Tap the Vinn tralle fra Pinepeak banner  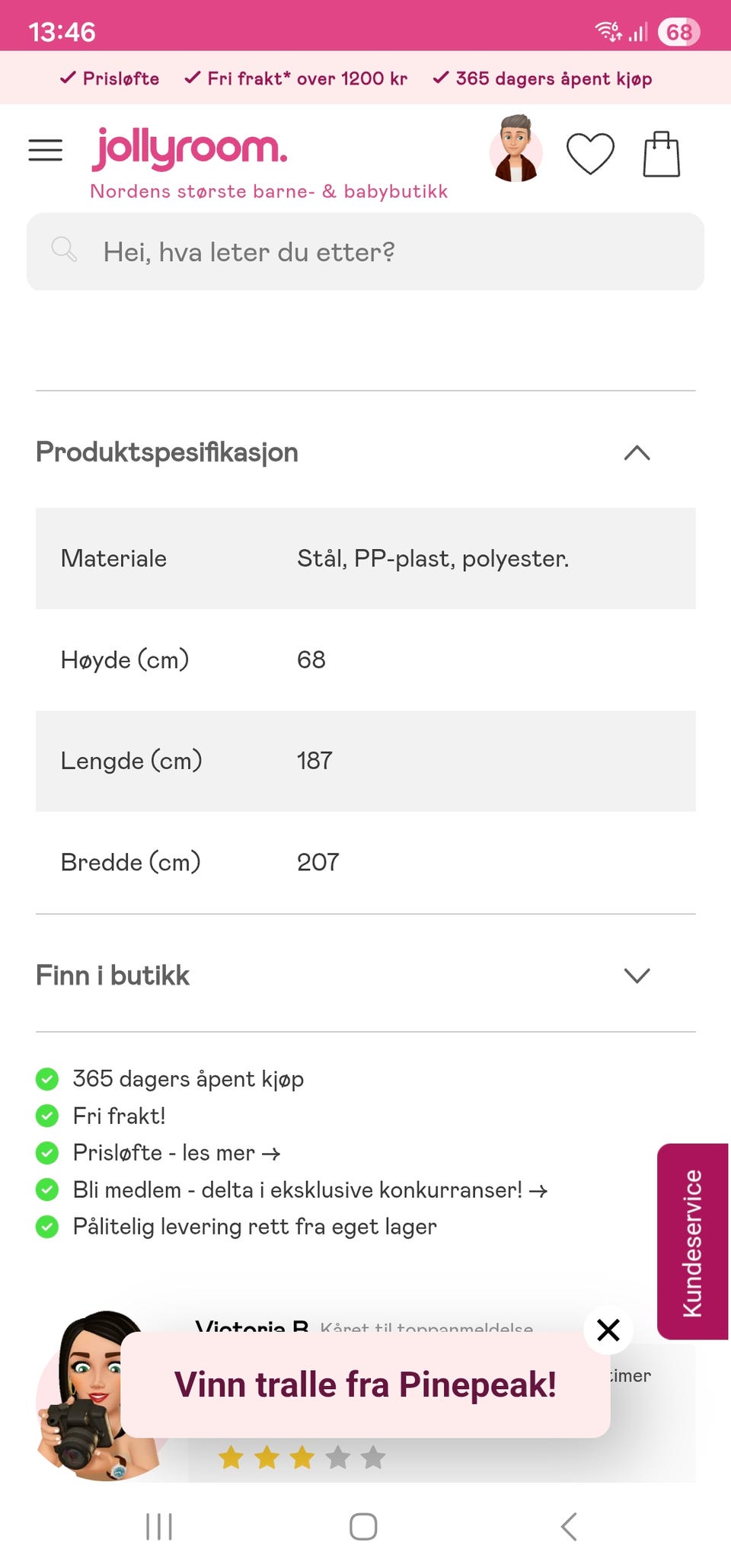coord(365,1384)
